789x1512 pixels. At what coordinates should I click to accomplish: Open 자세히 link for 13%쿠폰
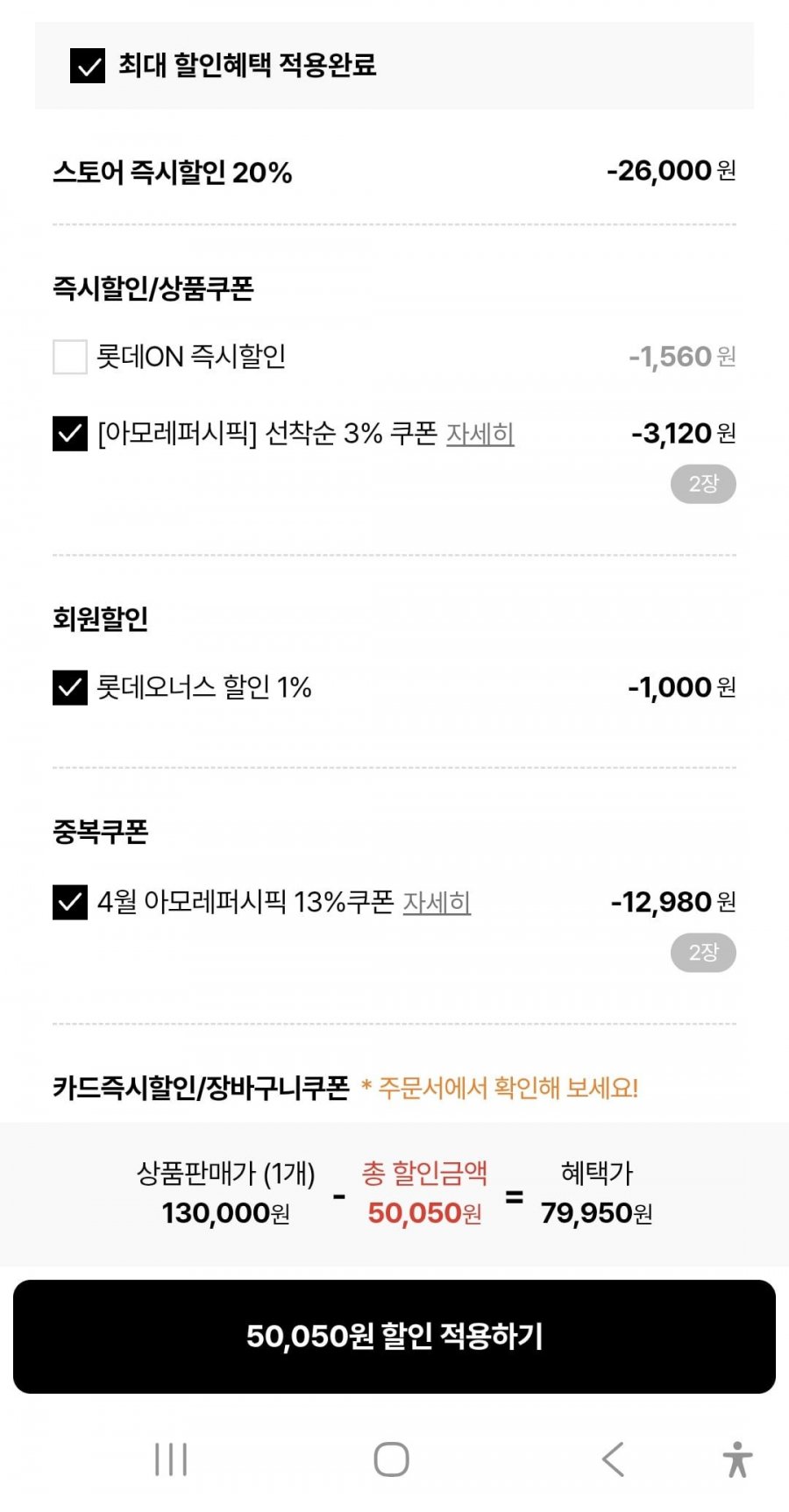pyautogui.click(x=437, y=902)
